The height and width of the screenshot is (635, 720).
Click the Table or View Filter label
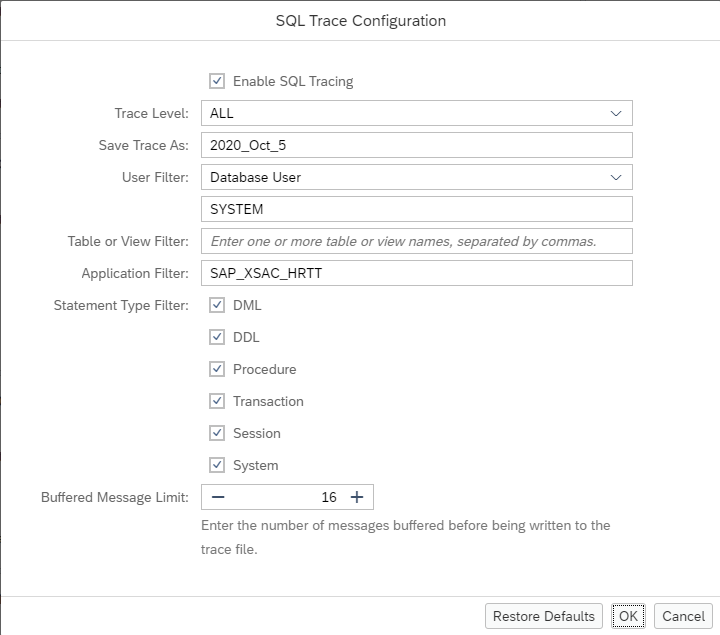point(128,241)
